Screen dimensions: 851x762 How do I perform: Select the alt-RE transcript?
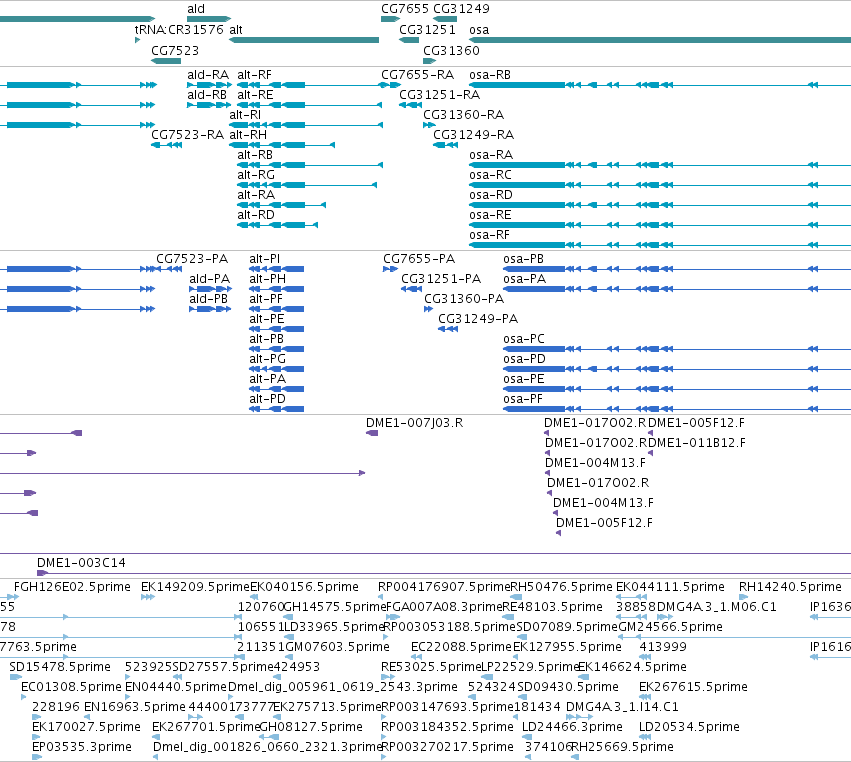[310, 105]
